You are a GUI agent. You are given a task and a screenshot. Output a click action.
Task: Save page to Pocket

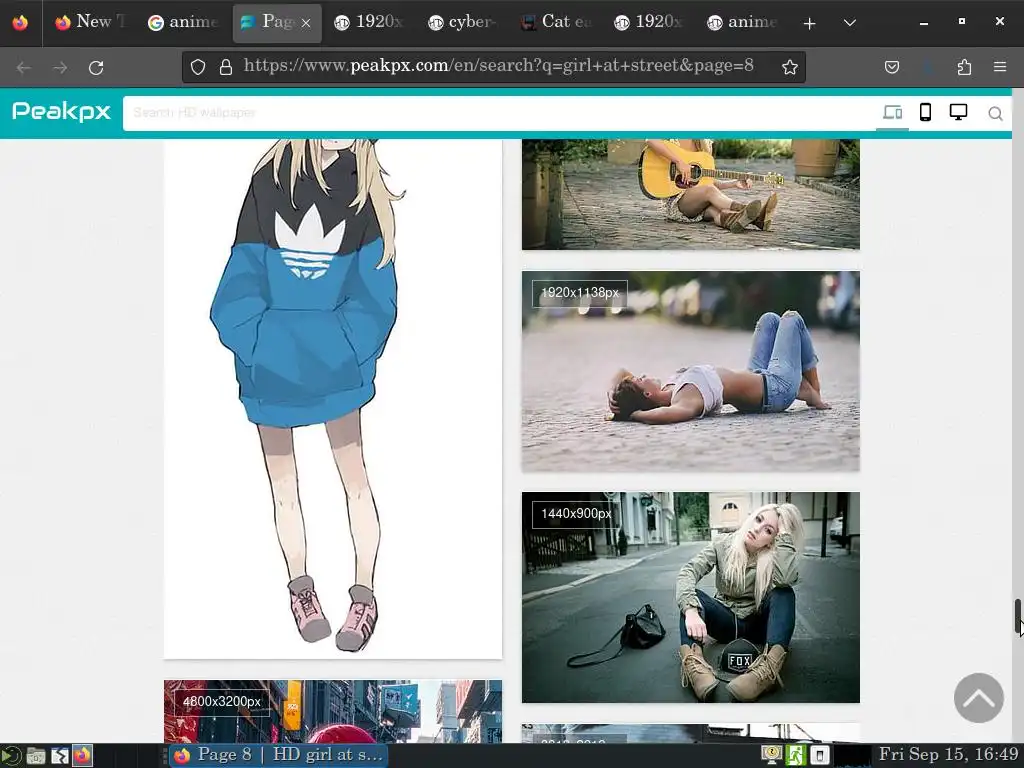coord(891,67)
